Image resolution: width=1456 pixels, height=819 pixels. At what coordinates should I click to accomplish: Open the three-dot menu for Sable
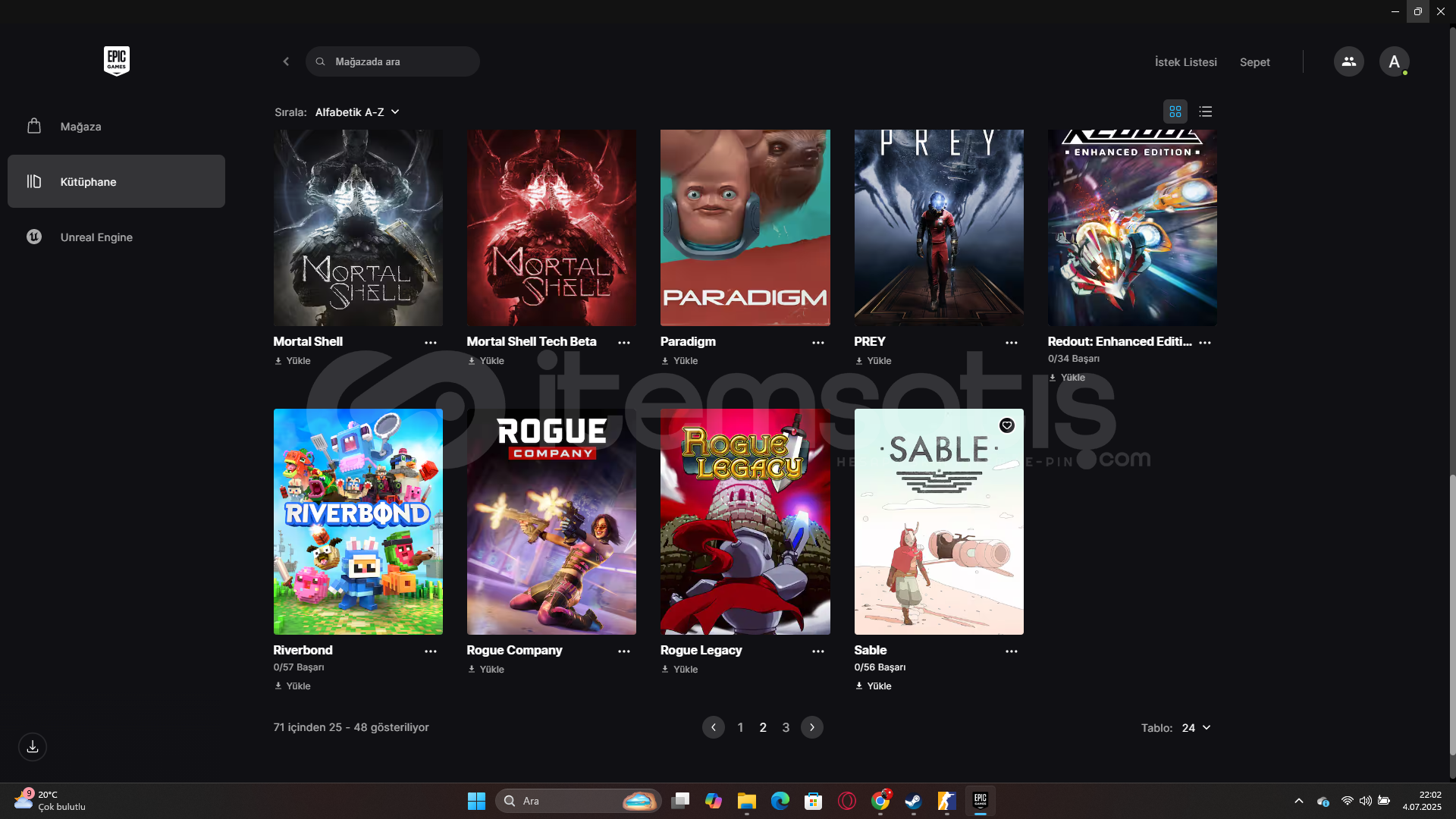[1012, 651]
